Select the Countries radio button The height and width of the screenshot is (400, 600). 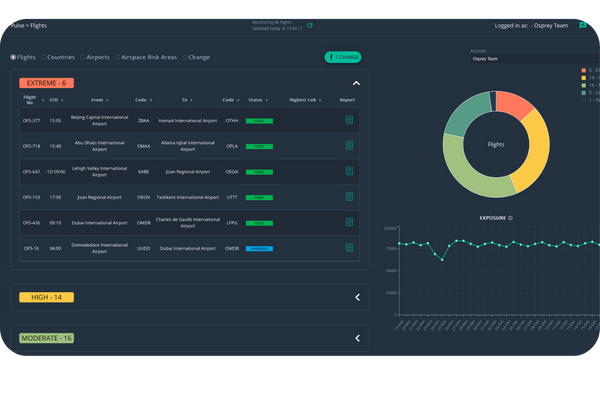[43, 57]
